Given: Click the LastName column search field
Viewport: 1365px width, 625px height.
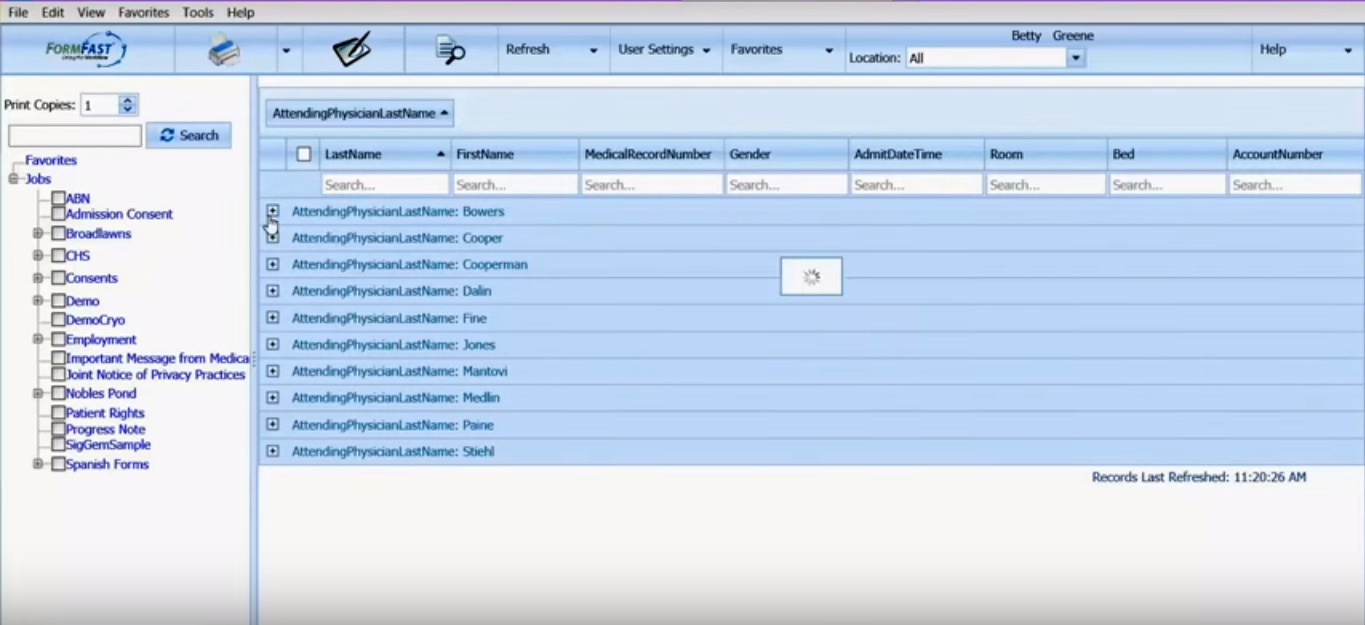Looking at the screenshot, I should coord(385,185).
